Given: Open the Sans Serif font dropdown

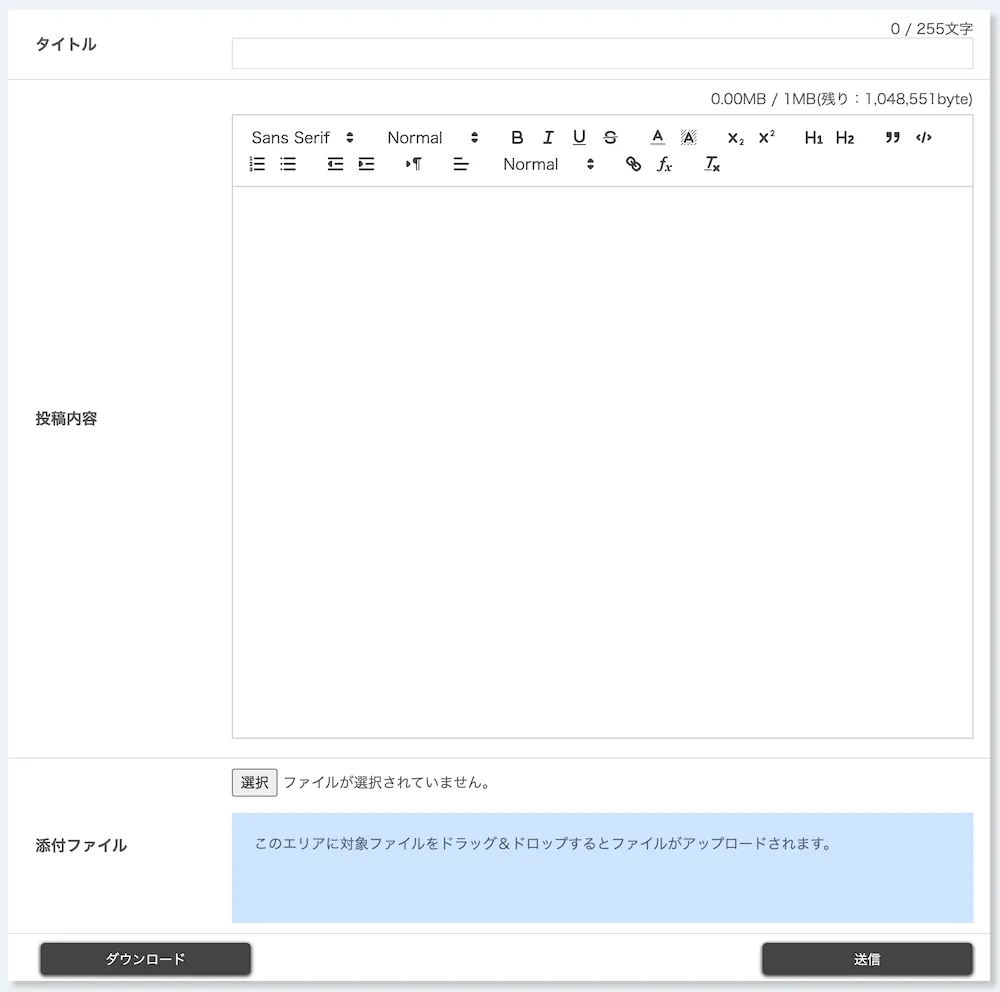Looking at the screenshot, I should (x=302, y=138).
